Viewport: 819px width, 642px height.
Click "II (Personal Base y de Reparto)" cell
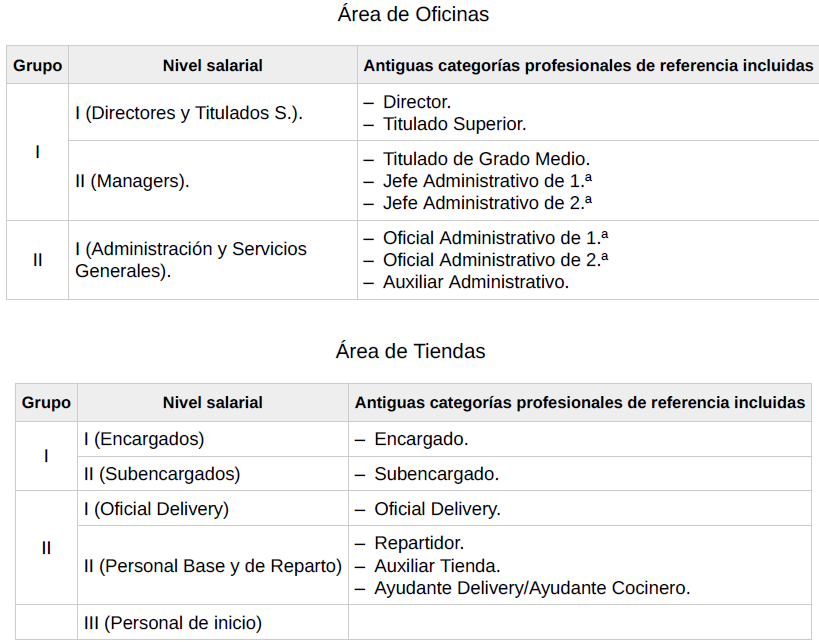click(212, 566)
